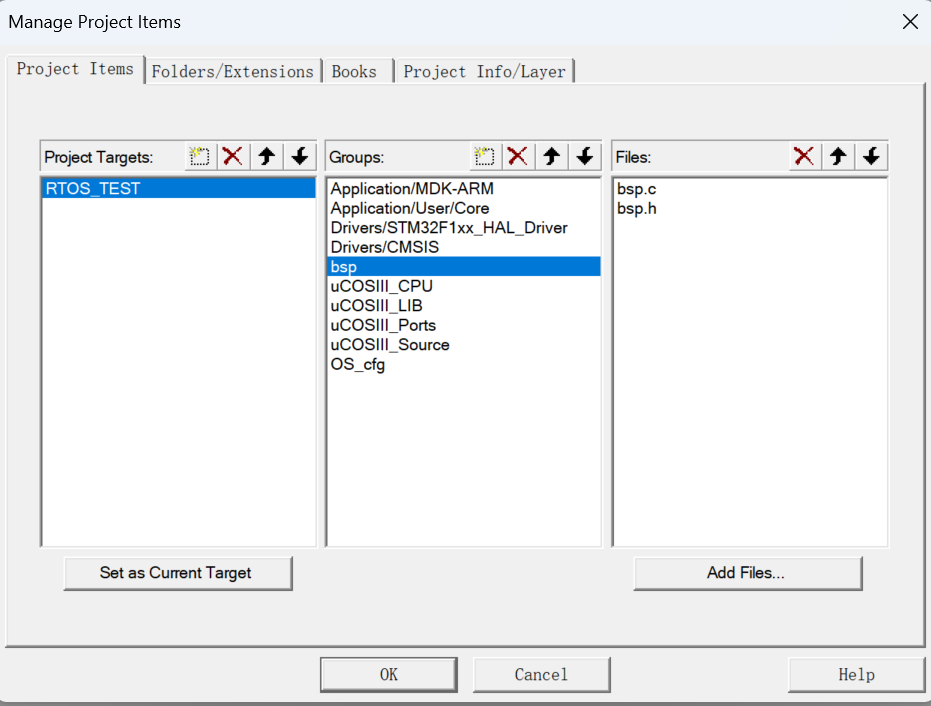Image resolution: width=931 pixels, height=706 pixels.
Task: Delete the selected group
Action: pyautogui.click(x=518, y=157)
